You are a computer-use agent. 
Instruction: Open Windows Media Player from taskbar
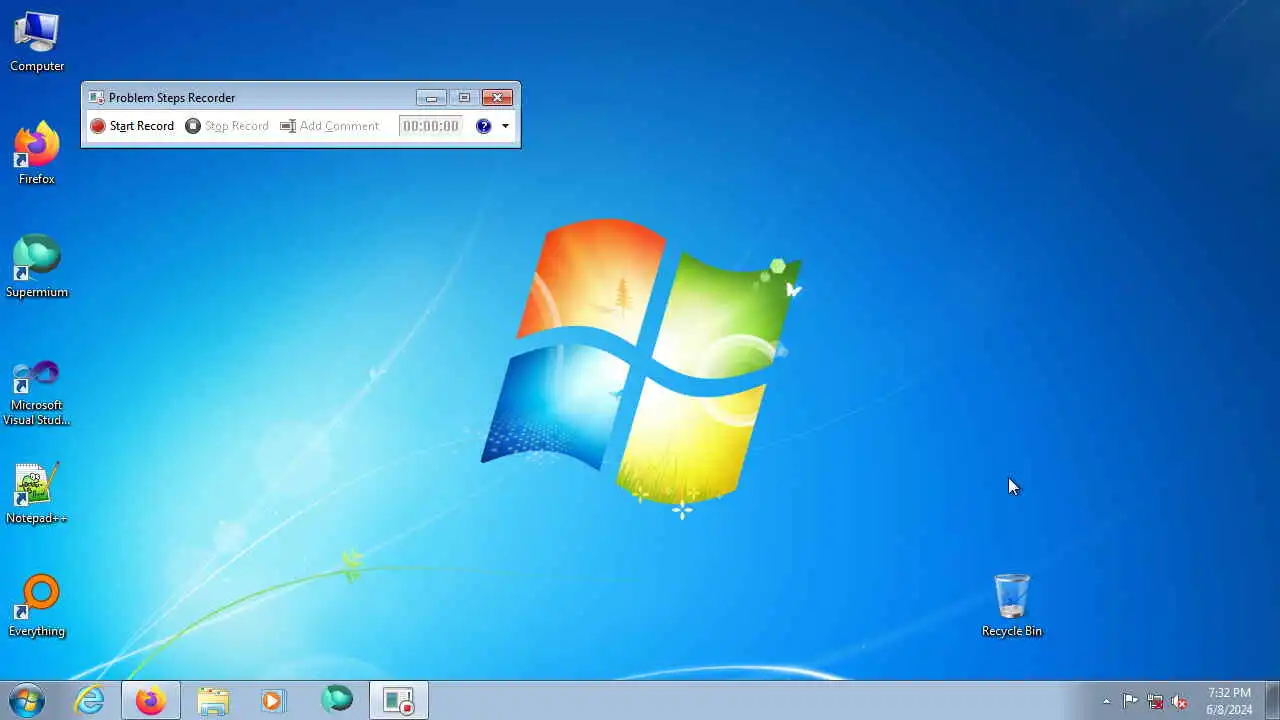(274, 701)
